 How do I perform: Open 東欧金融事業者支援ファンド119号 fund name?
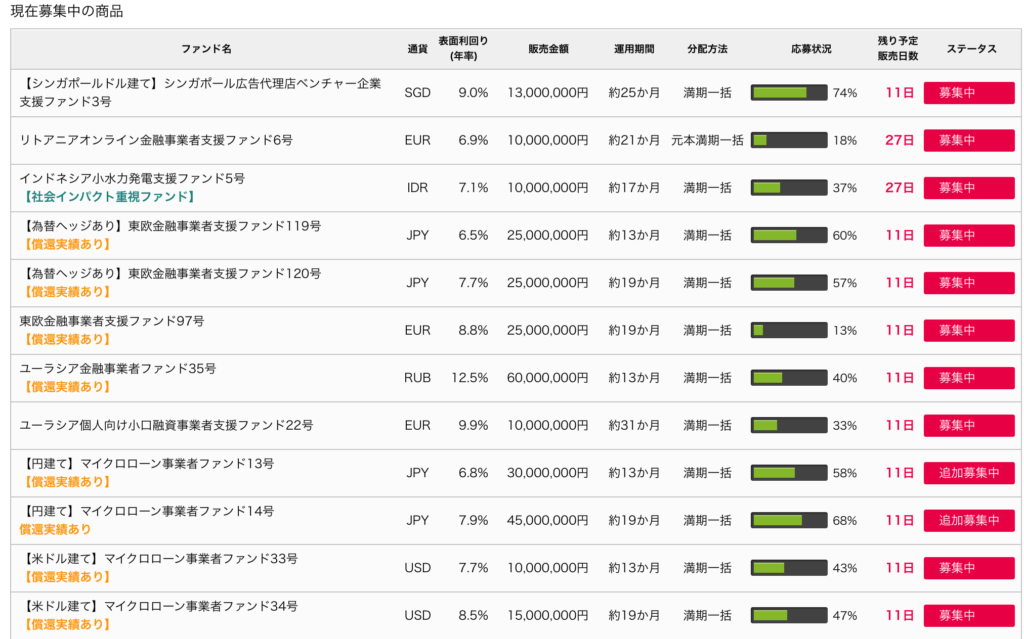point(170,226)
